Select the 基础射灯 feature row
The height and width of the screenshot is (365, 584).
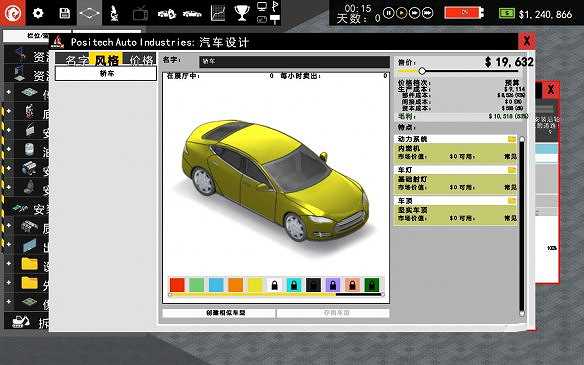click(x=456, y=183)
